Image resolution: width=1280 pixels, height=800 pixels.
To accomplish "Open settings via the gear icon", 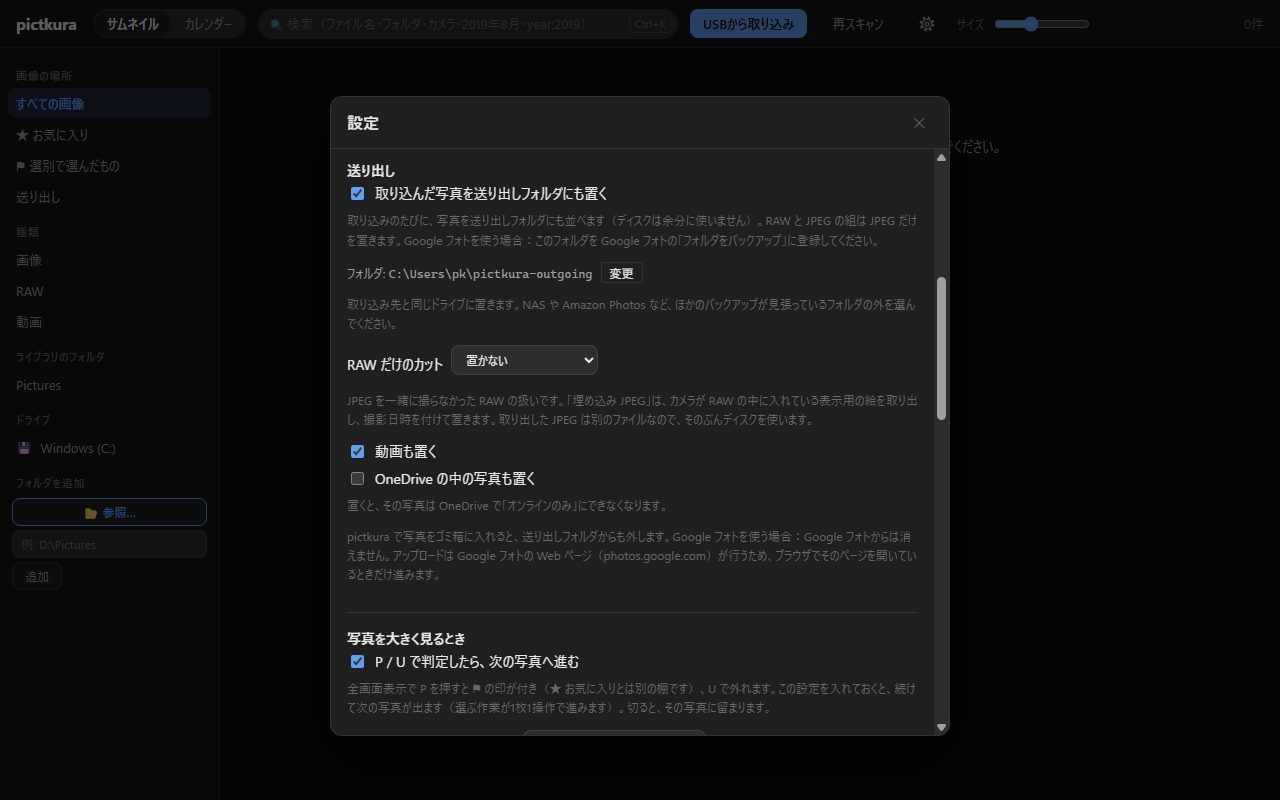I will tap(927, 24).
